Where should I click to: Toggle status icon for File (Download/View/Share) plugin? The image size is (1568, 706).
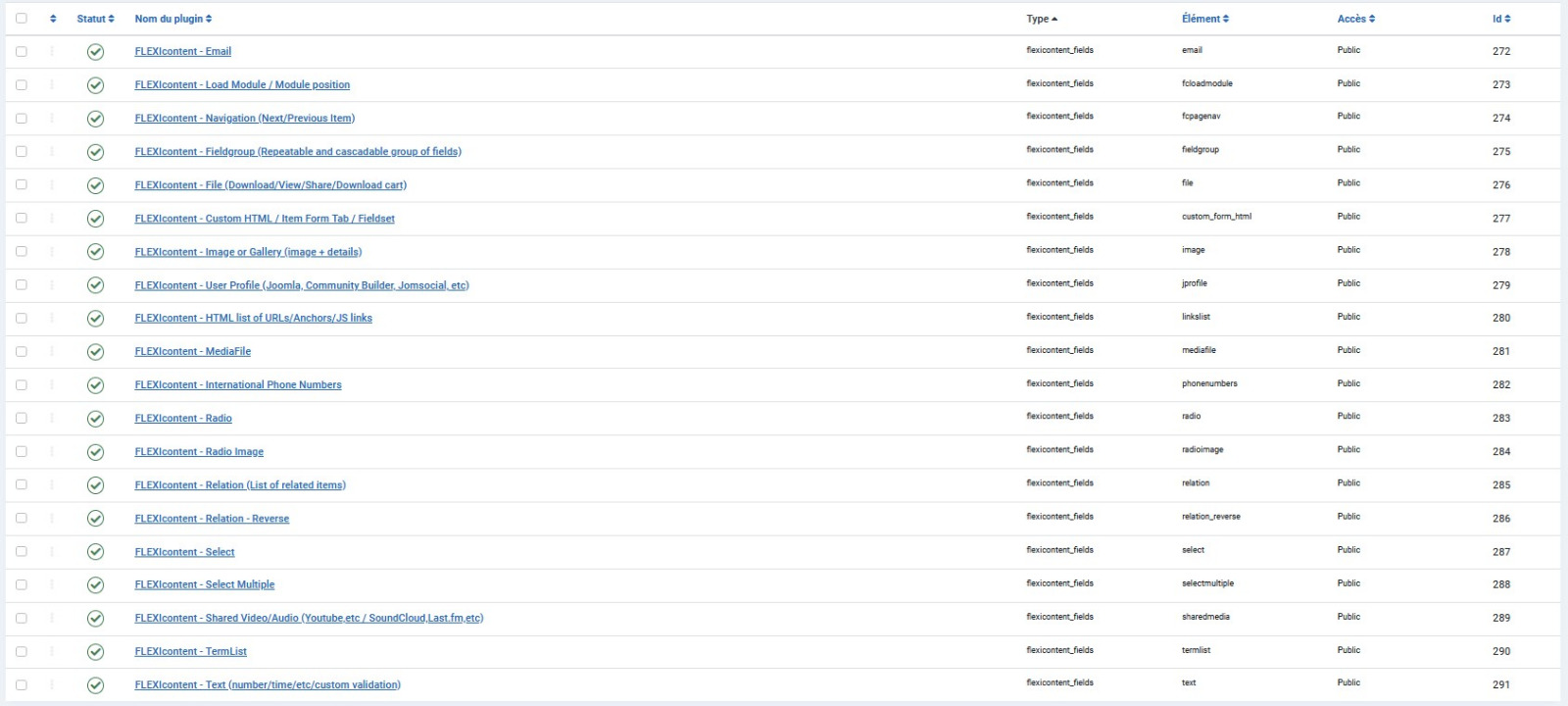[x=95, y=185]
